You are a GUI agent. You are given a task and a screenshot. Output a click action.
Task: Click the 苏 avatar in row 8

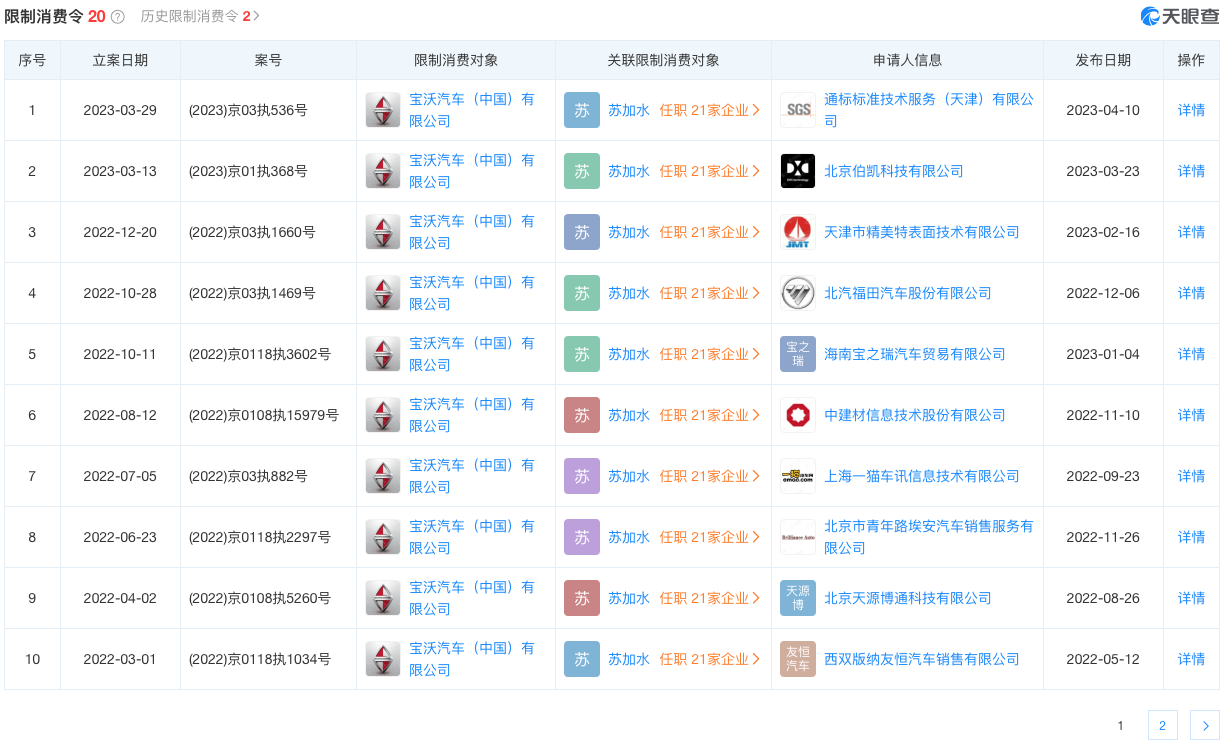pyautogui.click(x=582, y=537)
